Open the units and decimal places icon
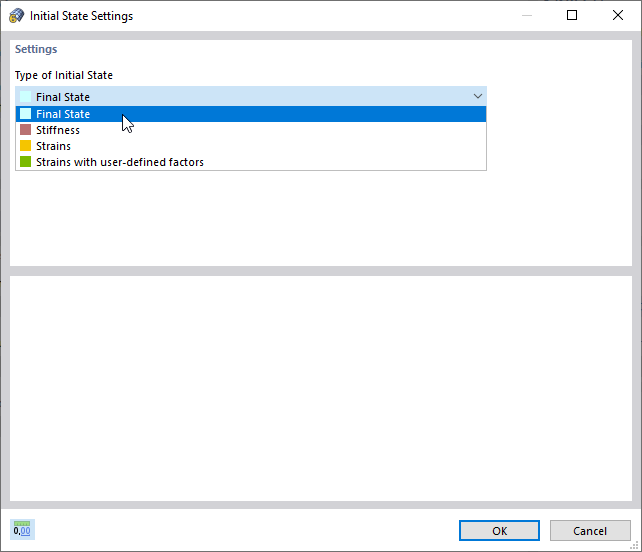Viewport: 642px width, 552px height. click(22, 530)
